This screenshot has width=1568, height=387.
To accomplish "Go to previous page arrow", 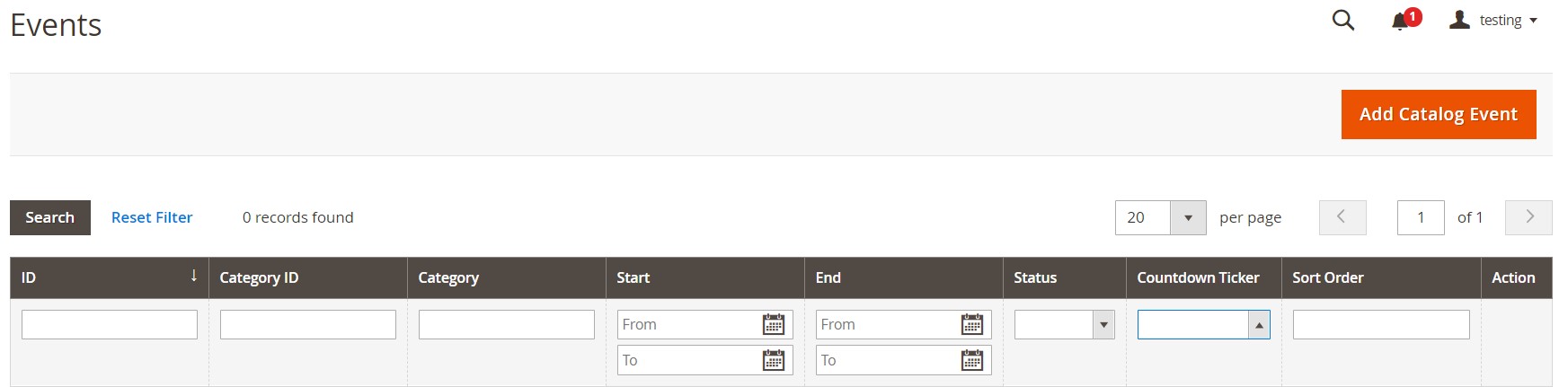I will [1342, 217].
